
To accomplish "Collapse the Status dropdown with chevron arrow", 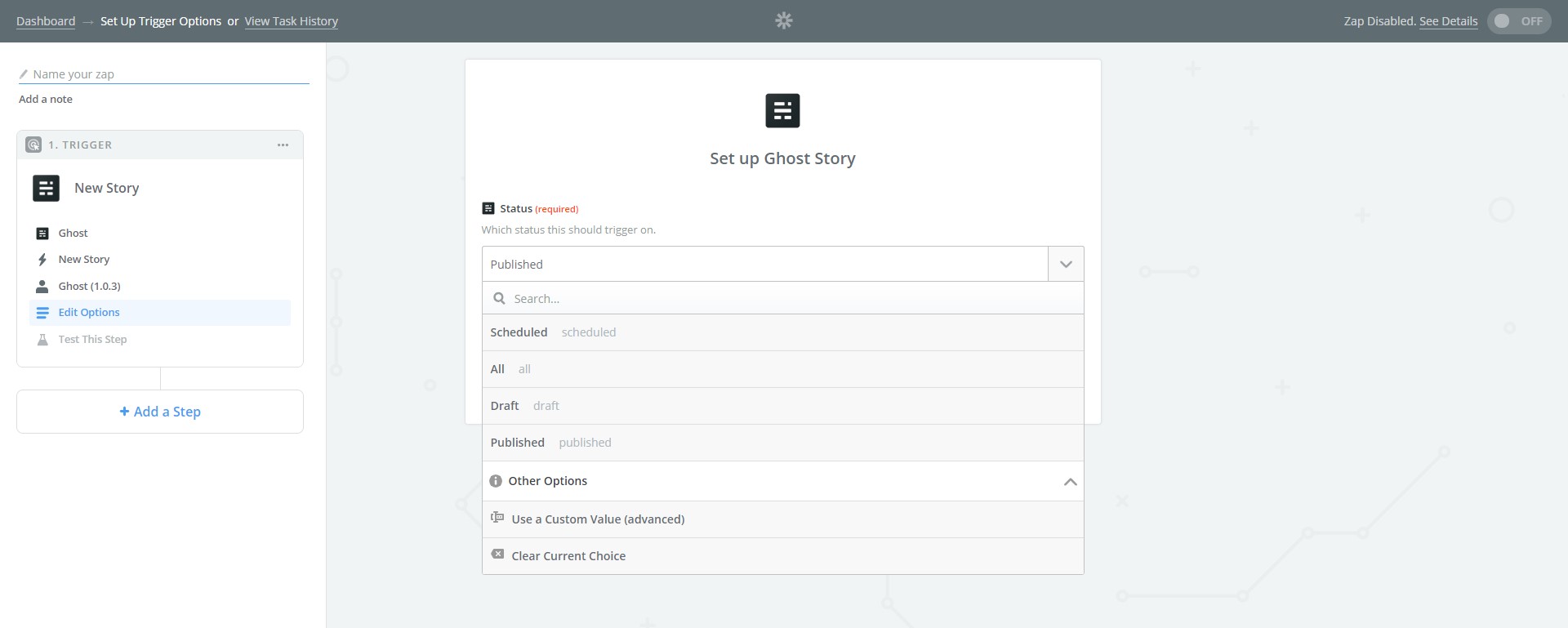I will click(1065, 265).
